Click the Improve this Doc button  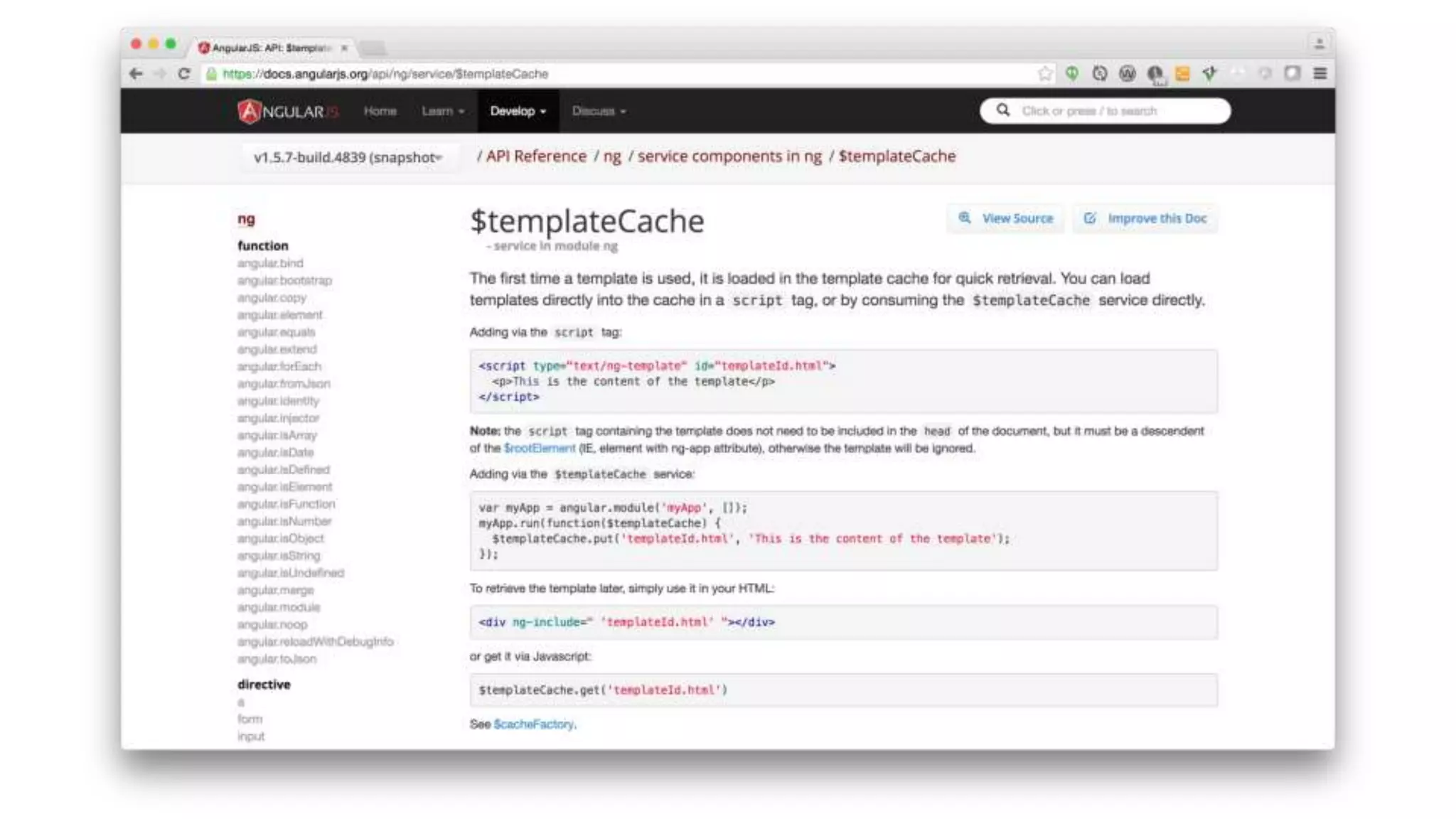(x=1145, y=218)
